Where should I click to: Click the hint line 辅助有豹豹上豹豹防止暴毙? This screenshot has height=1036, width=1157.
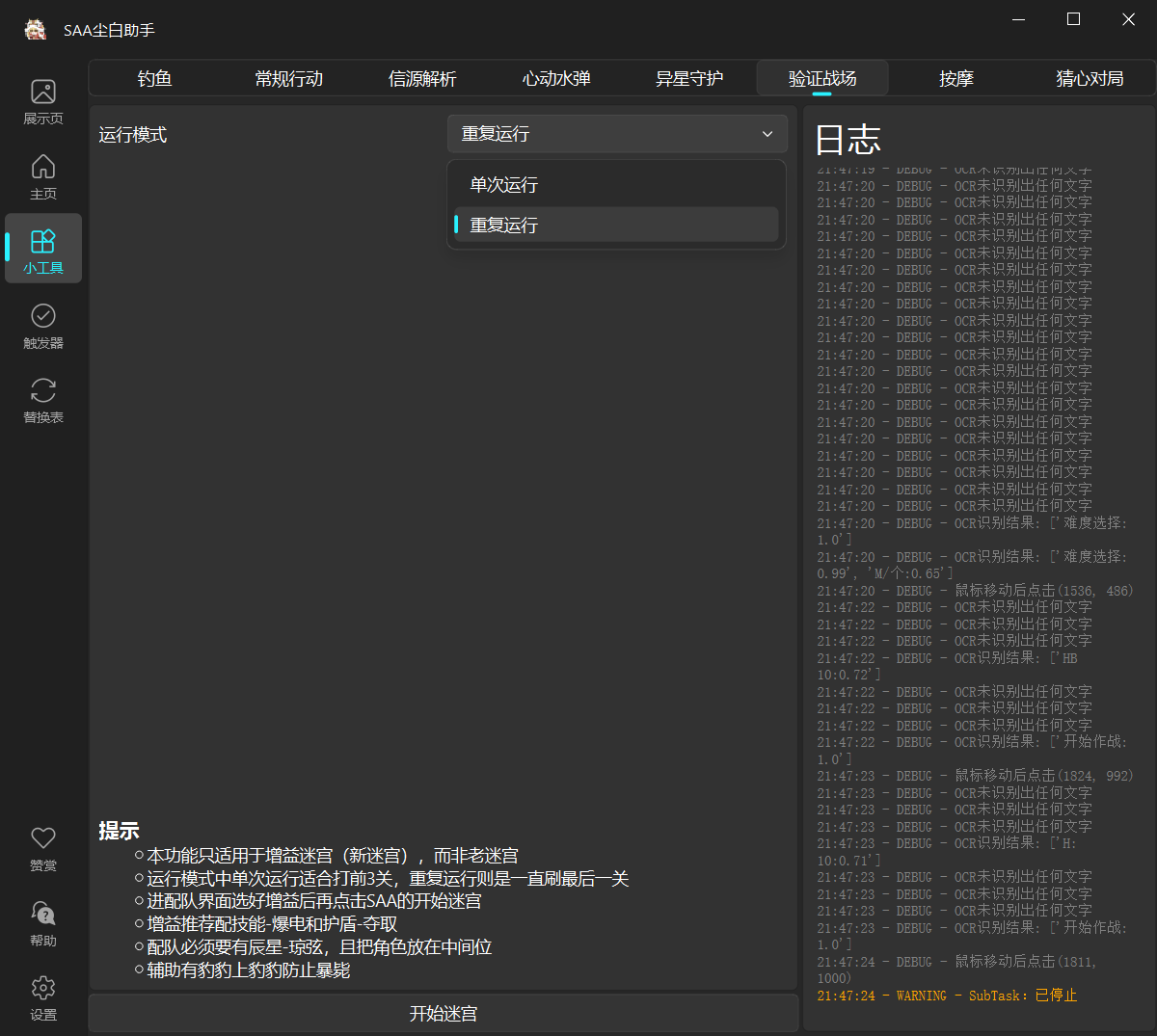pyautogui.click(x=249, y=970)
